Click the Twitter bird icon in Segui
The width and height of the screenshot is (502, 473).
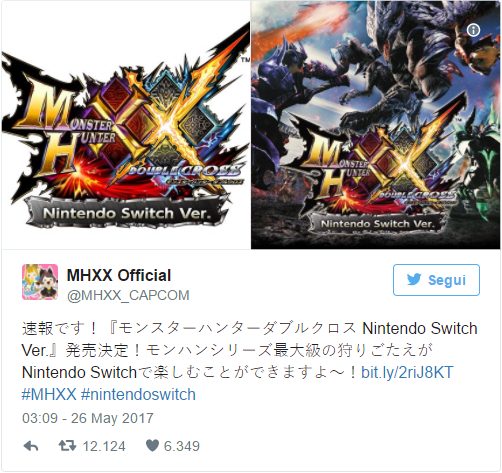click(414, 280)
